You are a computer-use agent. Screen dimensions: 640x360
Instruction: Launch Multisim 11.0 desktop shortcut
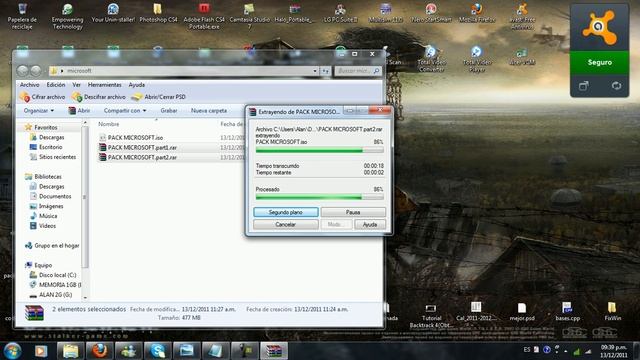click(x=386, y=12)
